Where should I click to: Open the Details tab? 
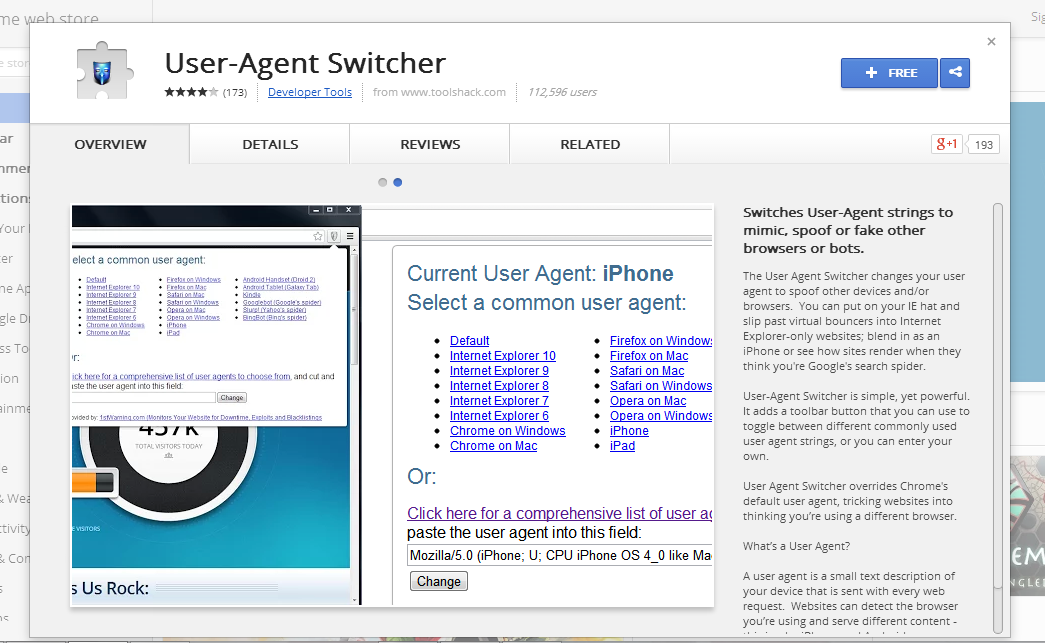click(269, 144)
